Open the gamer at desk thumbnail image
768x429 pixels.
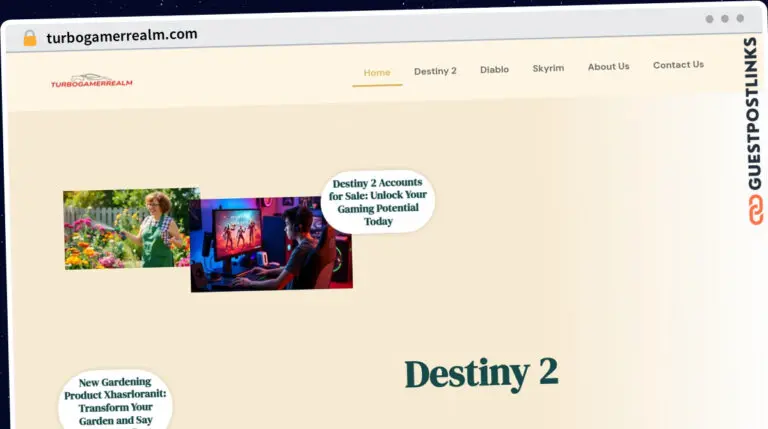[271, 244]
